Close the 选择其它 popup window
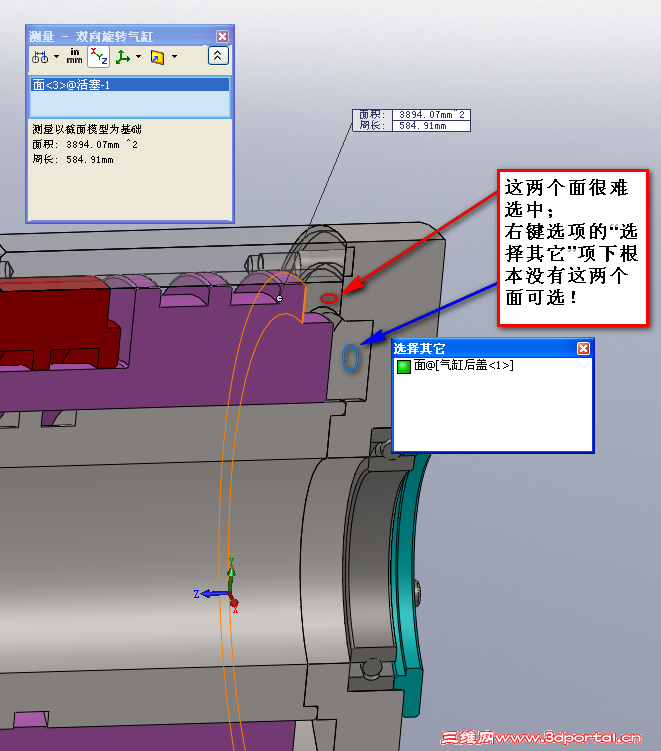The height and width of the screenshot is (751, 661). tap(583, 348)
